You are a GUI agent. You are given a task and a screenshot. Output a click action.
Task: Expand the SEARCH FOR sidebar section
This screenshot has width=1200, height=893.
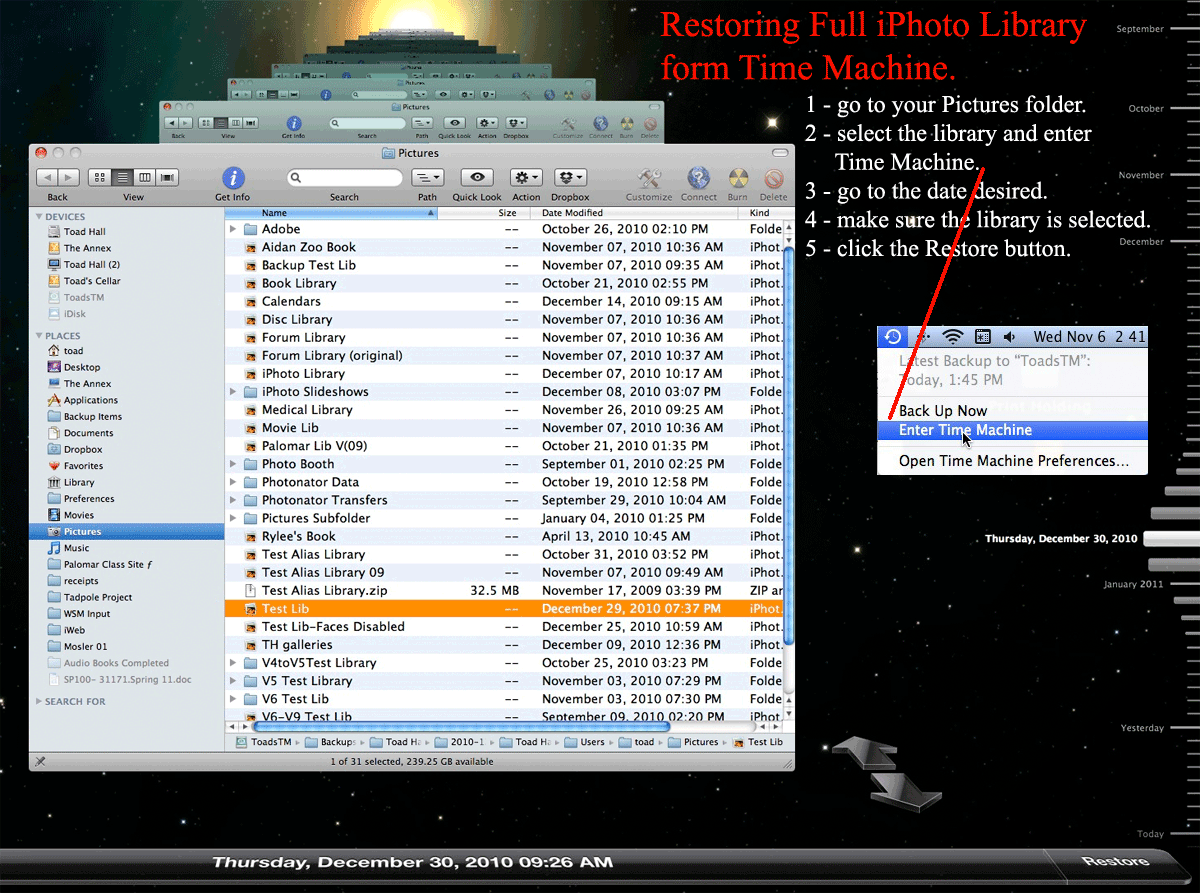(39, 702)
